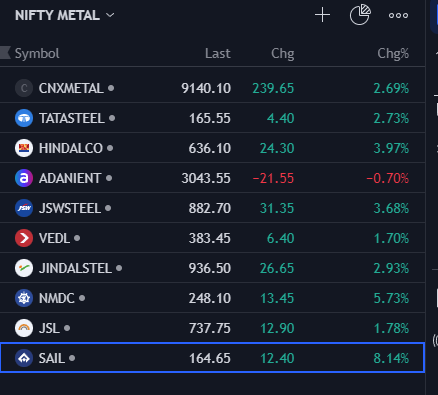Click NMDC percent change 5.73%

pos(391,298)
